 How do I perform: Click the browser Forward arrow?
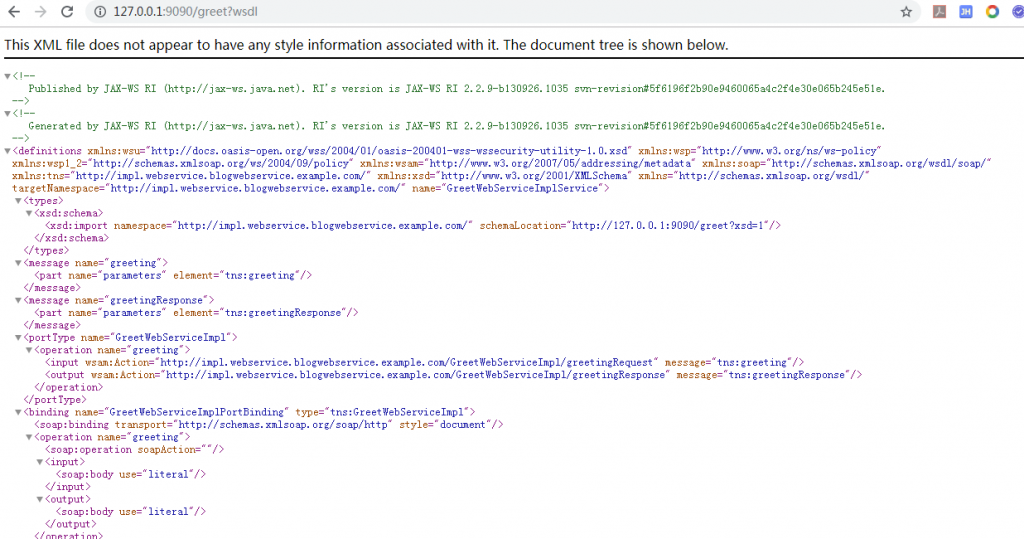pos(40,12)
